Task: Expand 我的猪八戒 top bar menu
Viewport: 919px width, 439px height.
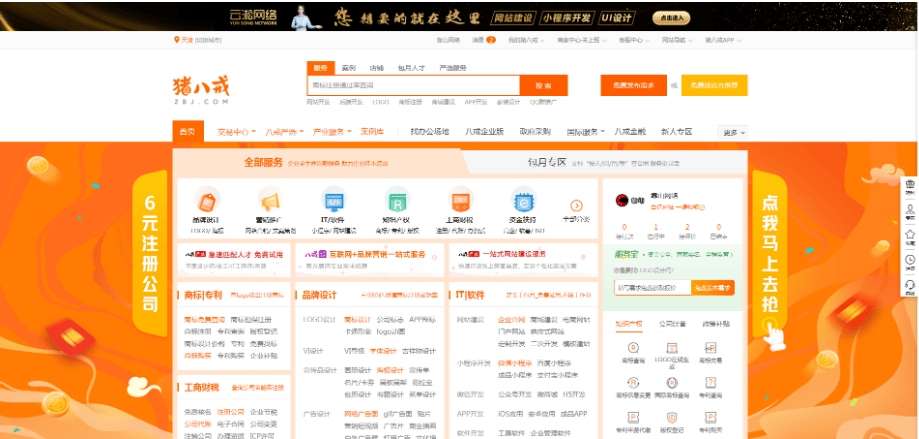Action: point(525,40)
